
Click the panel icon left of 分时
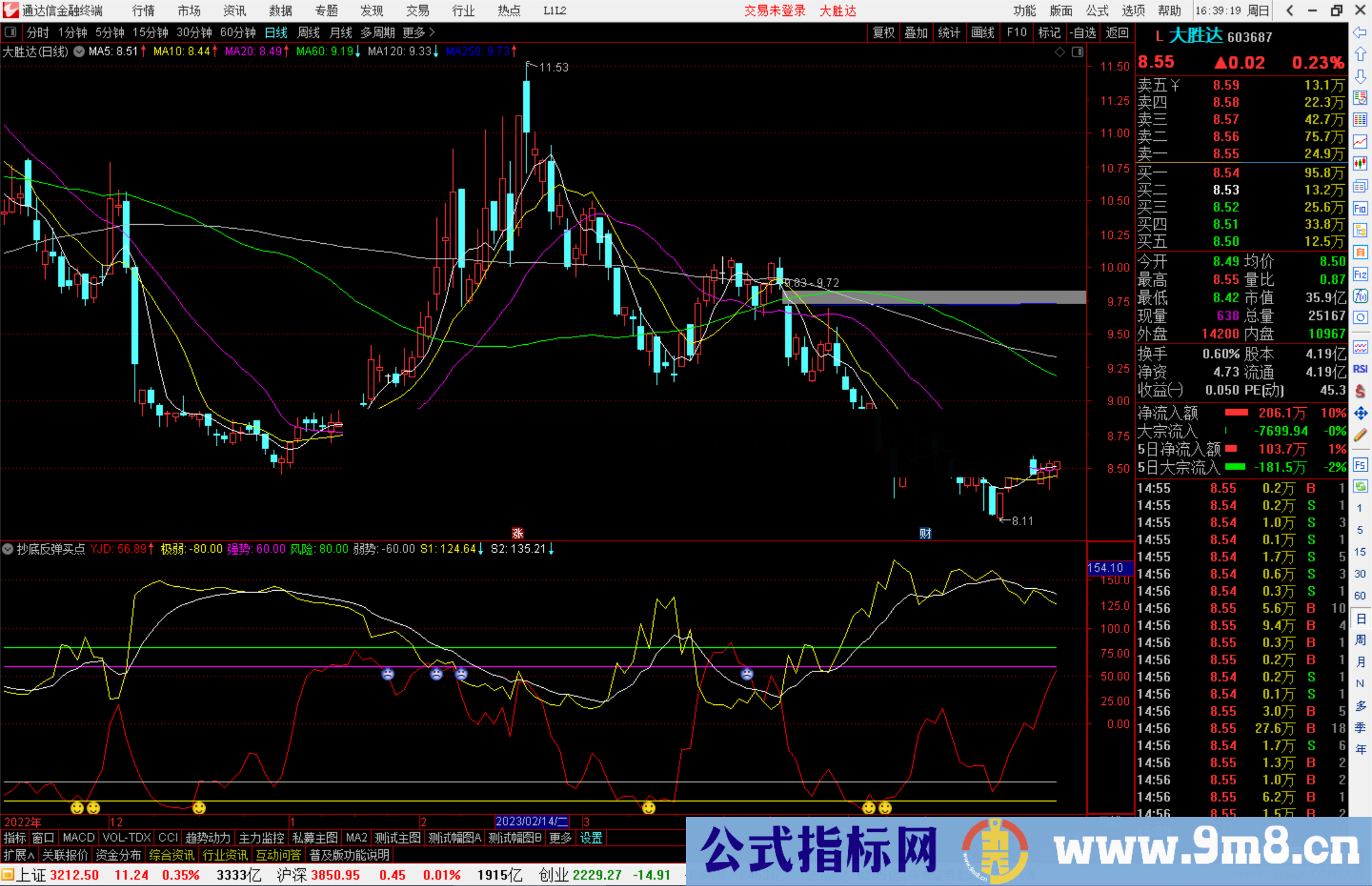10,32
